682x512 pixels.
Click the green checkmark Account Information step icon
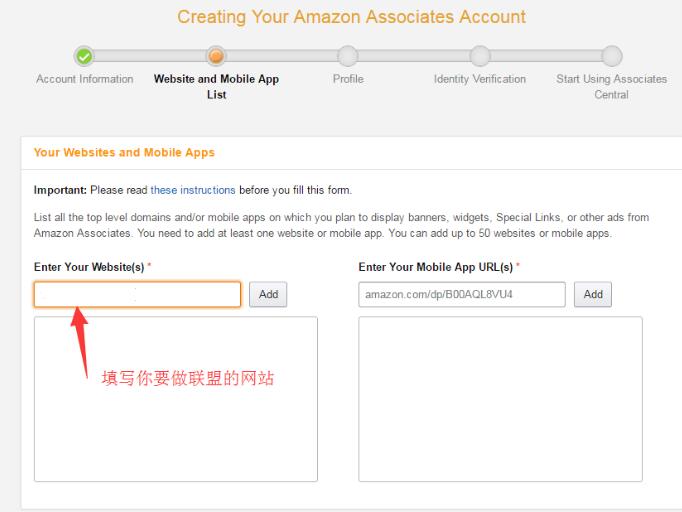click(x=85, y=56)
